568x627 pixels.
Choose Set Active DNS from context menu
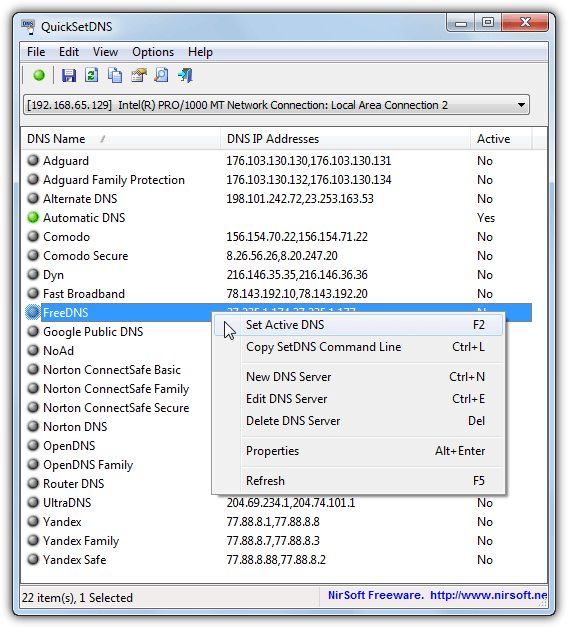point(358,325)
